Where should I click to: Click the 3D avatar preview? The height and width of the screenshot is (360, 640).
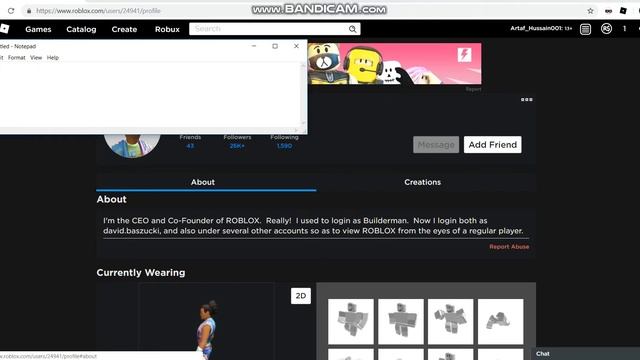(x=206, y=322)
